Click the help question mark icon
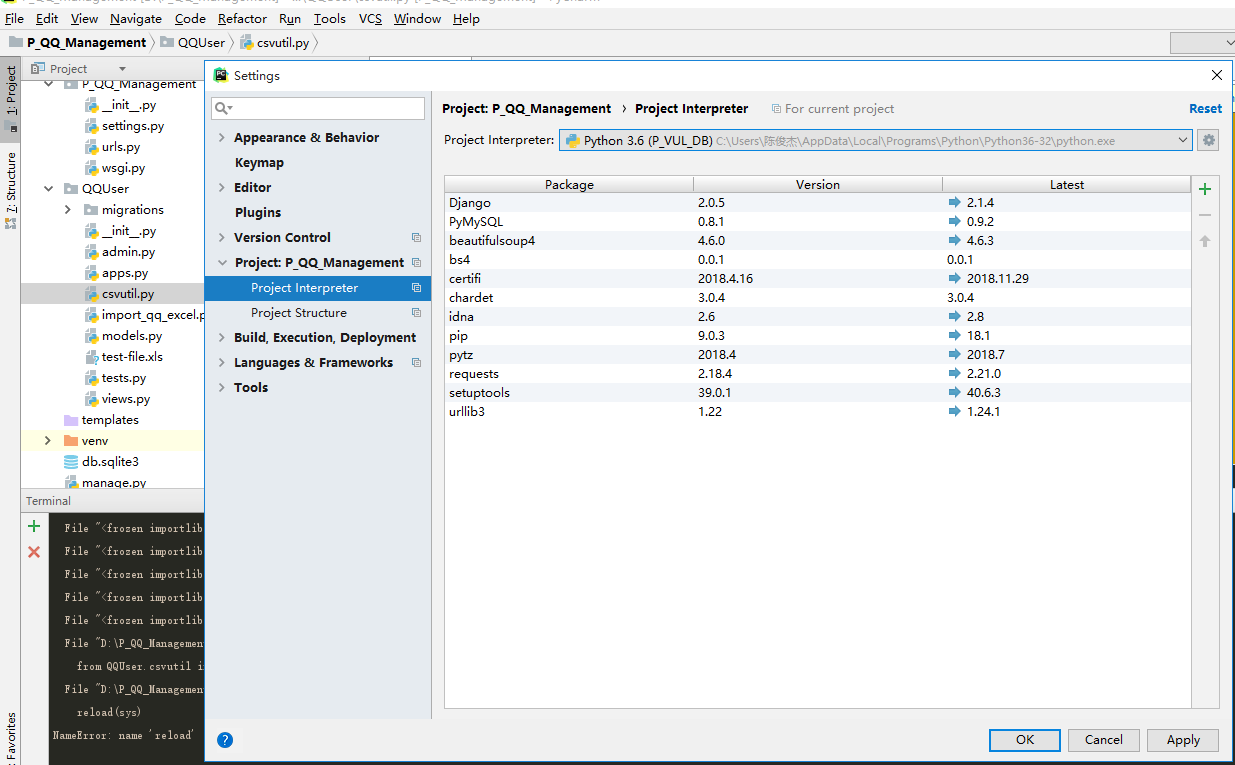1235x765 pixels. [225, 740]
